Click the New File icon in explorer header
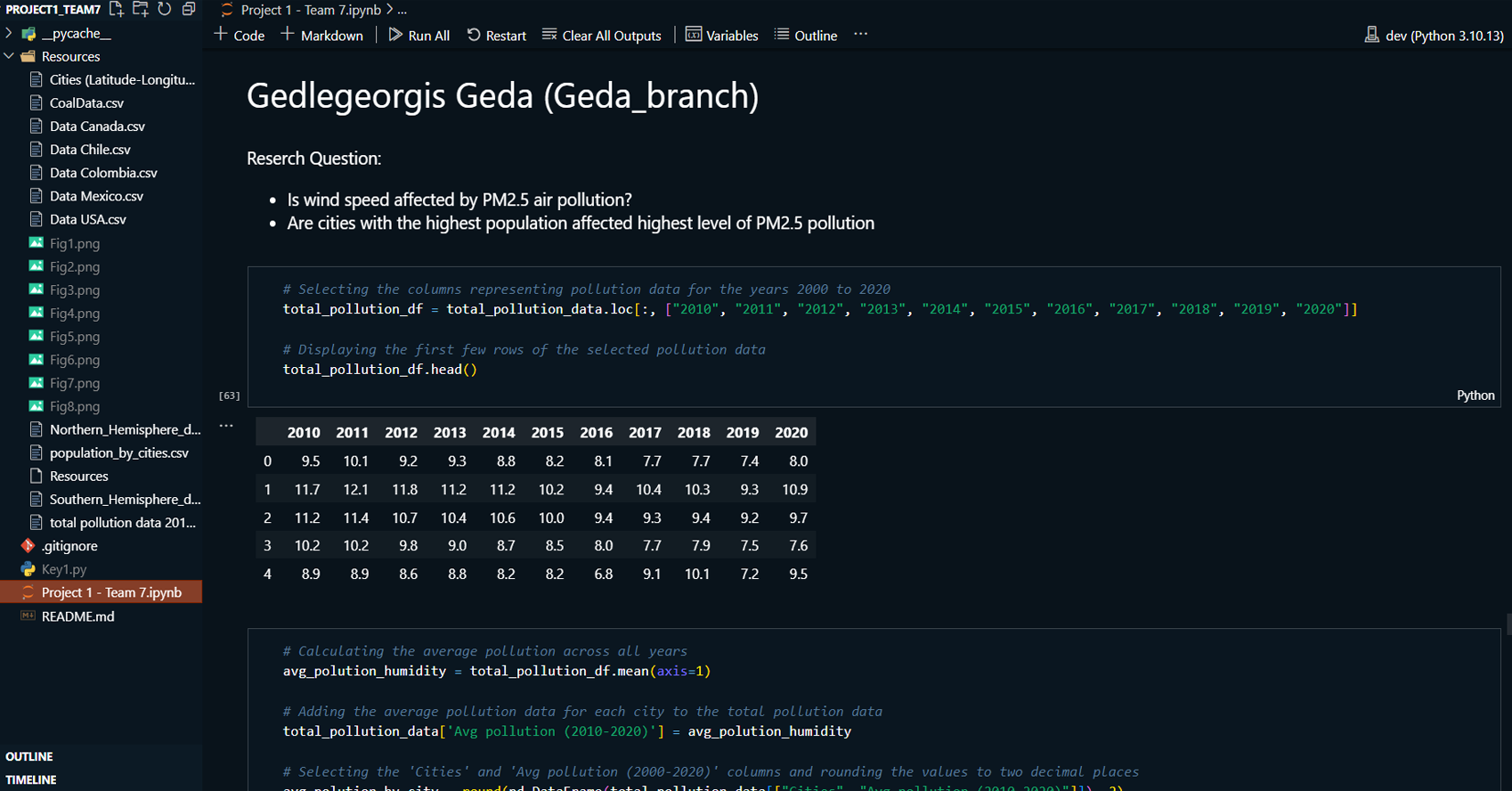The width and height of the screenshot is (1512, 791). 117,9
